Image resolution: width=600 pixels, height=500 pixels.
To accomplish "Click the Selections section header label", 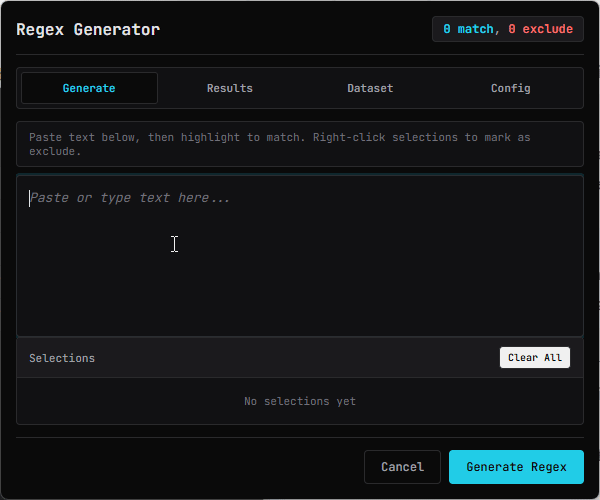I will point(62,358).
